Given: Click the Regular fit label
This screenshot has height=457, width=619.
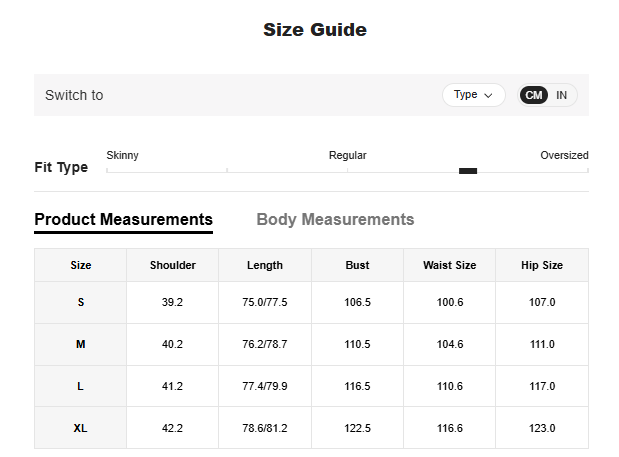Looking at the screenshot, I should [x=347, y=155].
